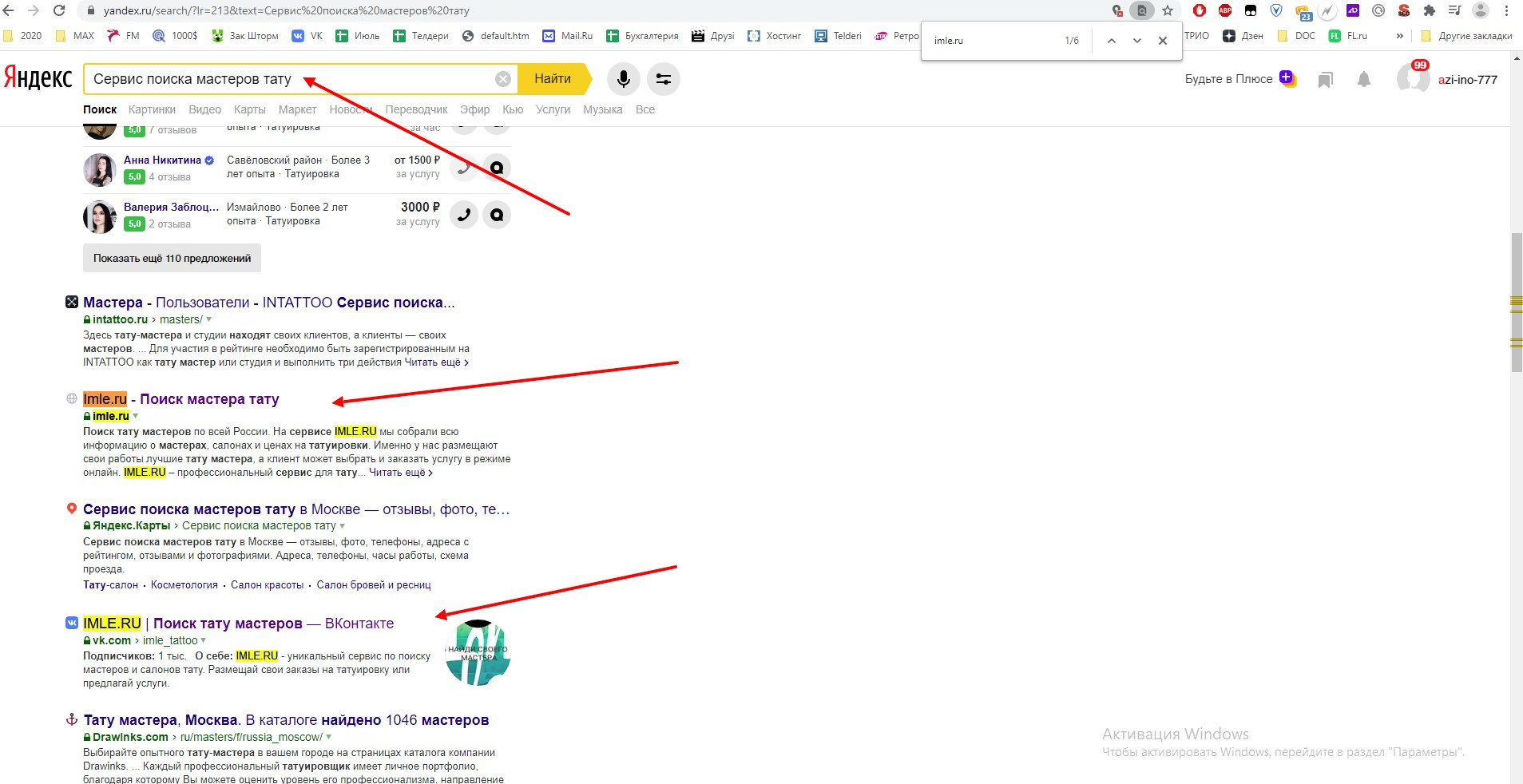Viewport: 1523px width, 784px height.
Task: Click the find bar text field with imle.ru
Action: [994, 41]
